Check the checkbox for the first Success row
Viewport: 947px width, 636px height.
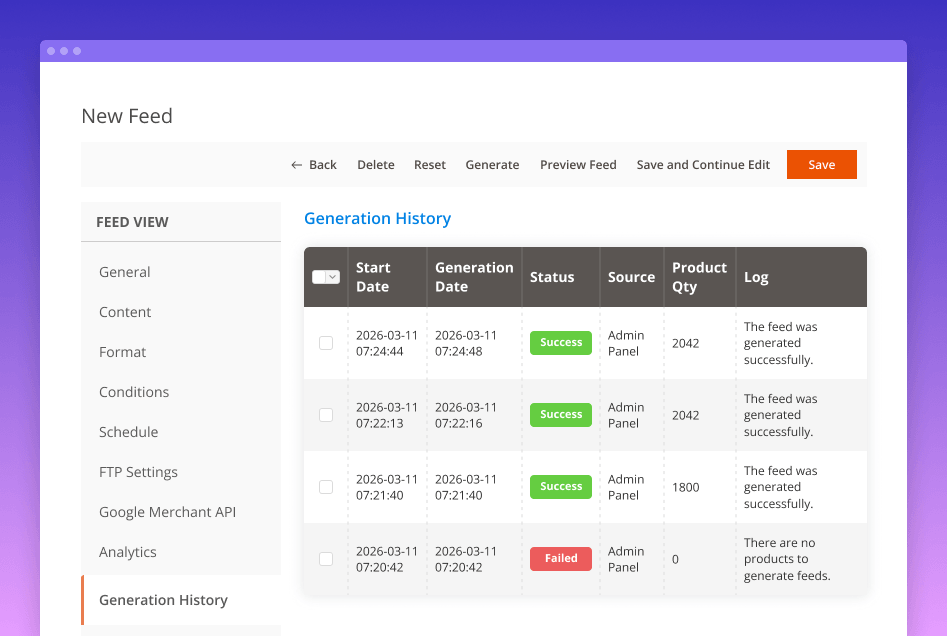pyautogui.click(x=325, y=342)
